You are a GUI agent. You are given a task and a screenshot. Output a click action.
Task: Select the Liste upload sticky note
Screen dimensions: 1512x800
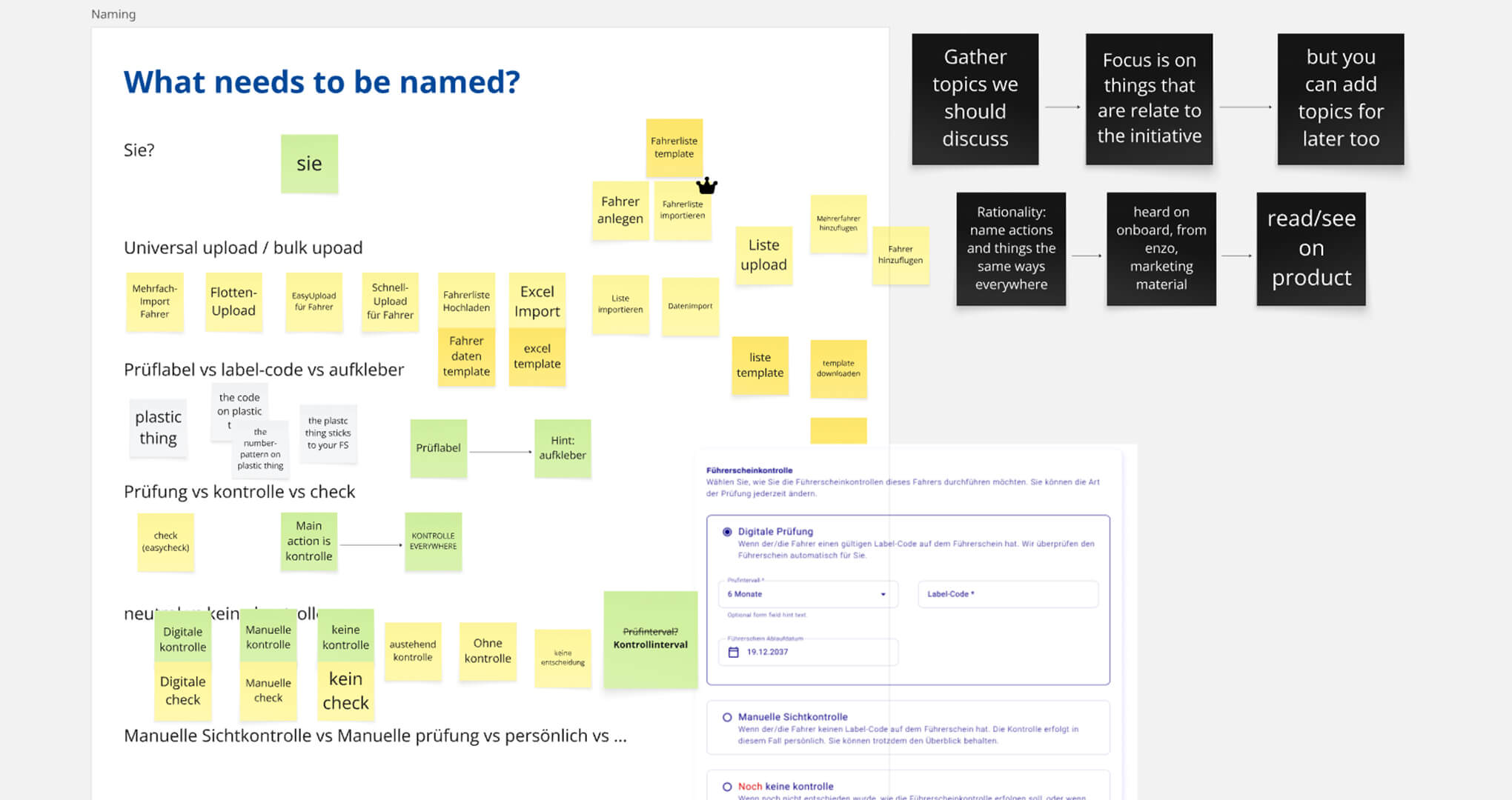pyautogui.click(x=763, y=256)
